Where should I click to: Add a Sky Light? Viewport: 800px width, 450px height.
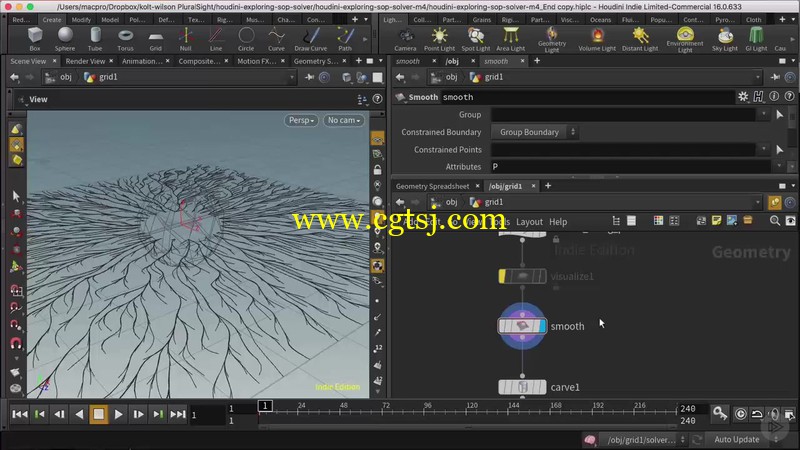pos(725,39)
